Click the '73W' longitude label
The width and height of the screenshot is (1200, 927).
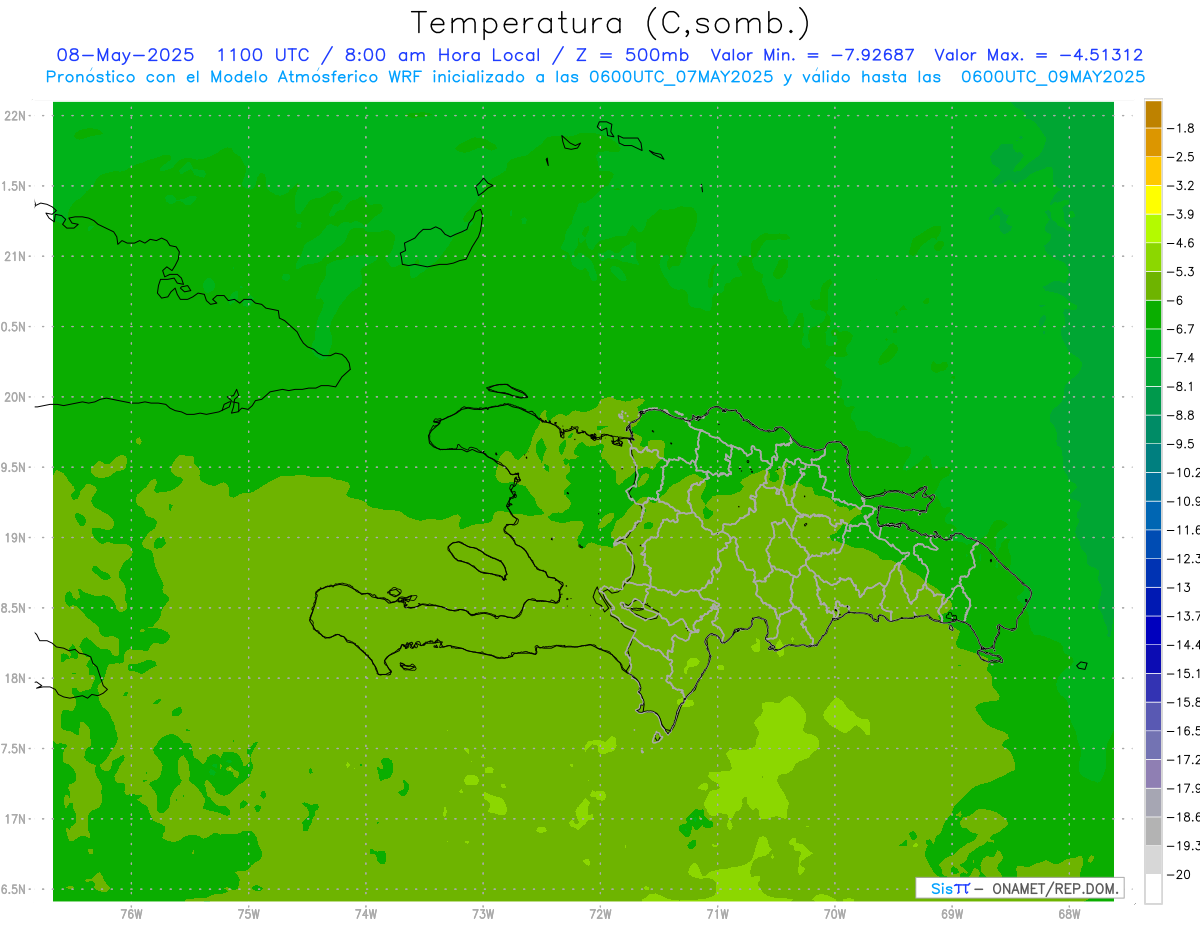483,913
